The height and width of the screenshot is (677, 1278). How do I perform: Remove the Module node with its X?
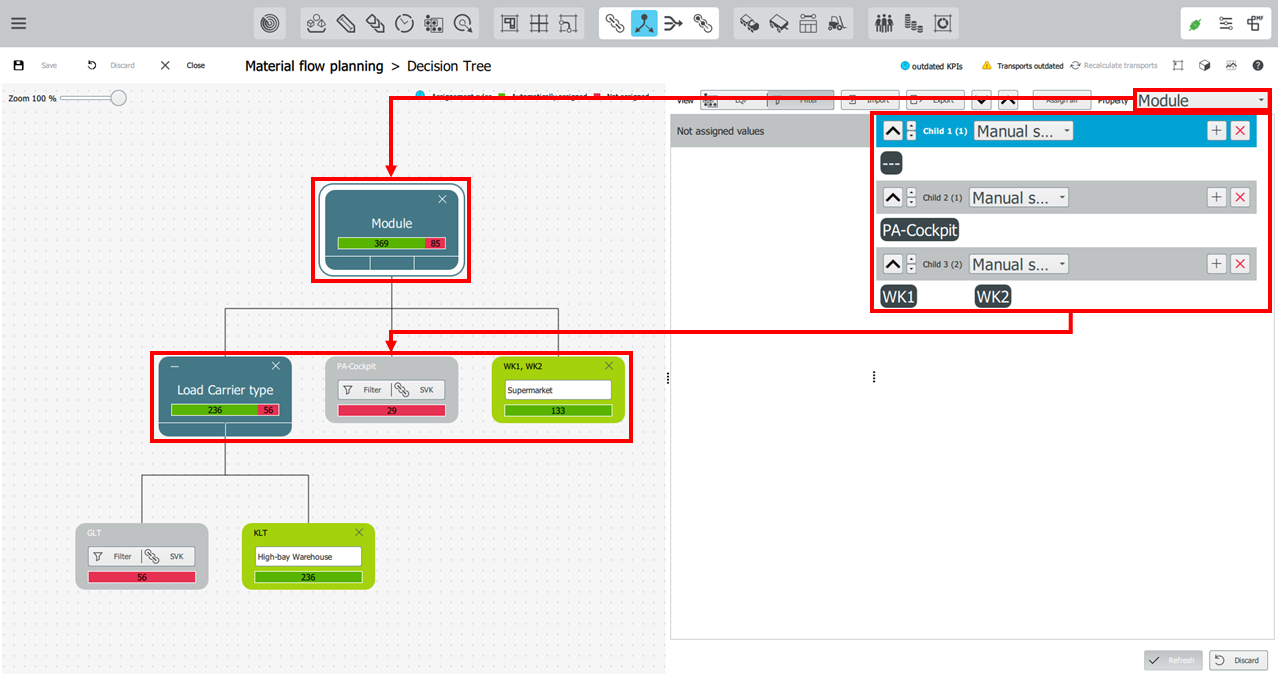point(442,199)
